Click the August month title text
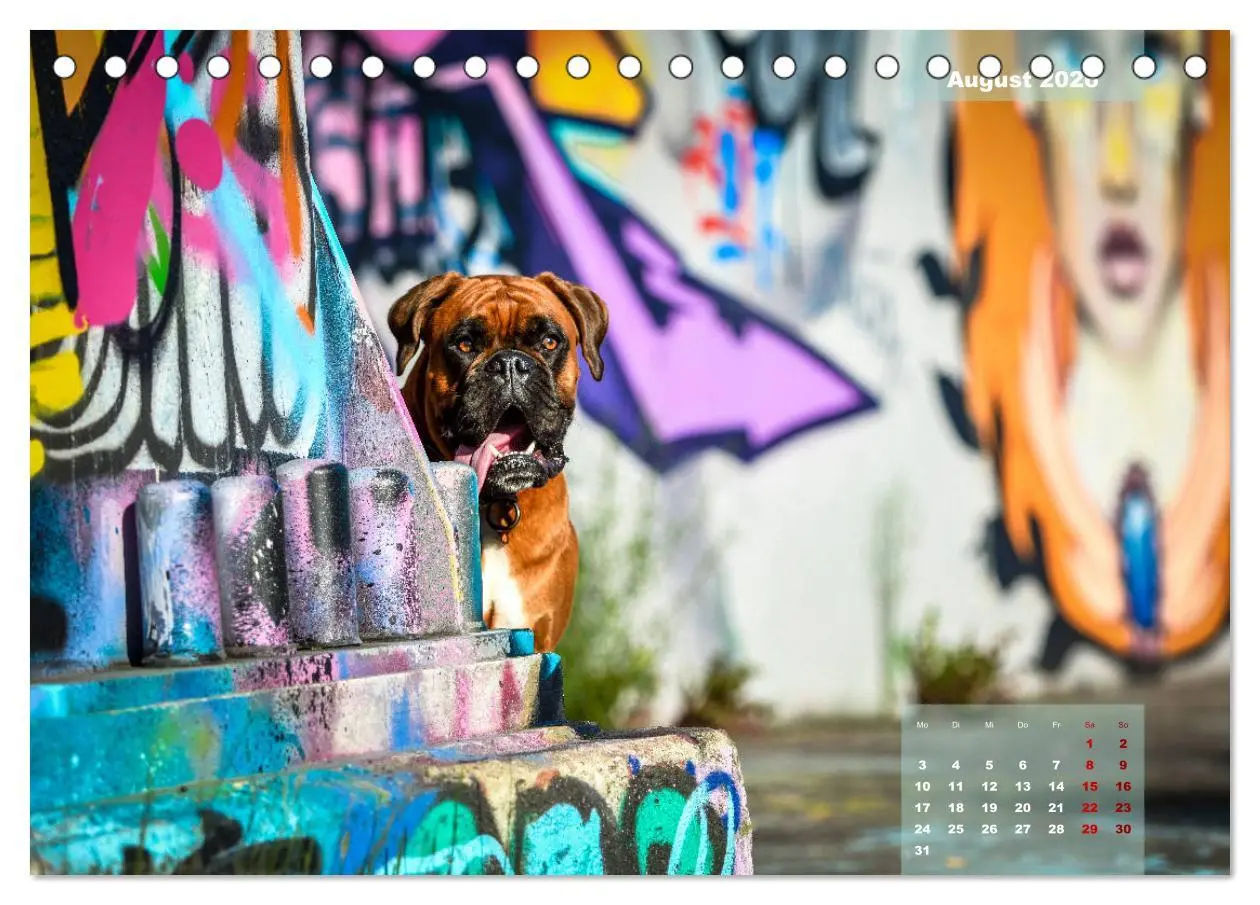The width and height of the screenshot is (1260, 905). 1022,80
